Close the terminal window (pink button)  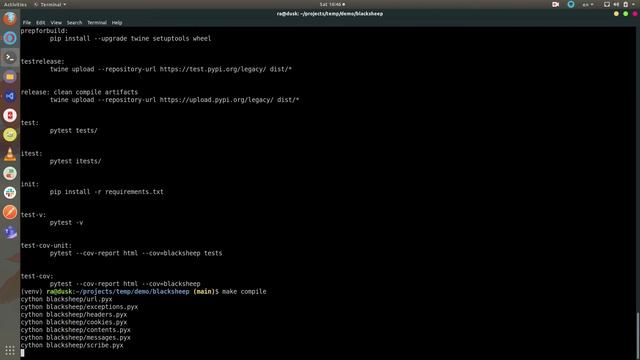(x=635, y=14)
